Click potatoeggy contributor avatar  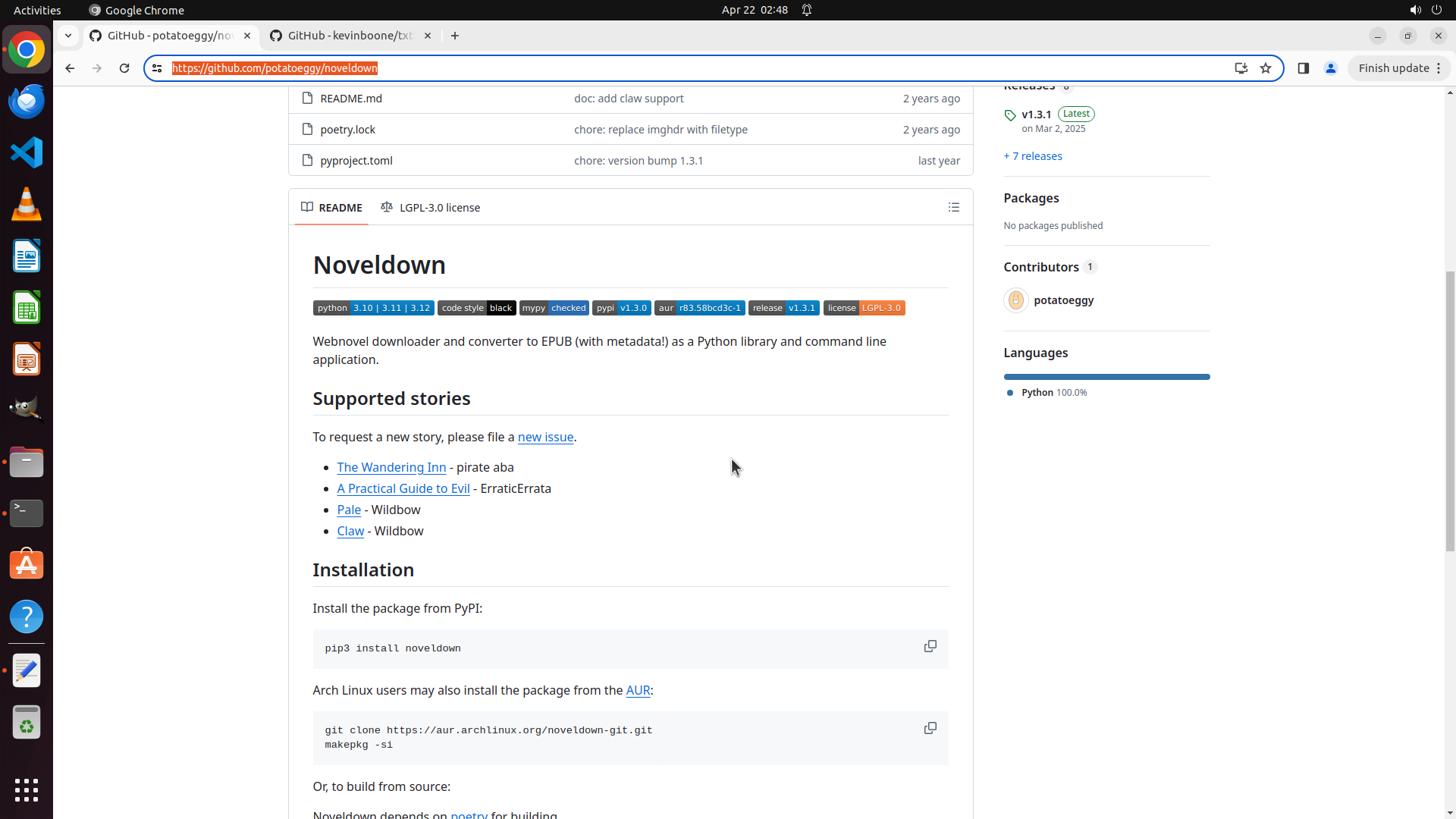click(x=1015, y=300)
